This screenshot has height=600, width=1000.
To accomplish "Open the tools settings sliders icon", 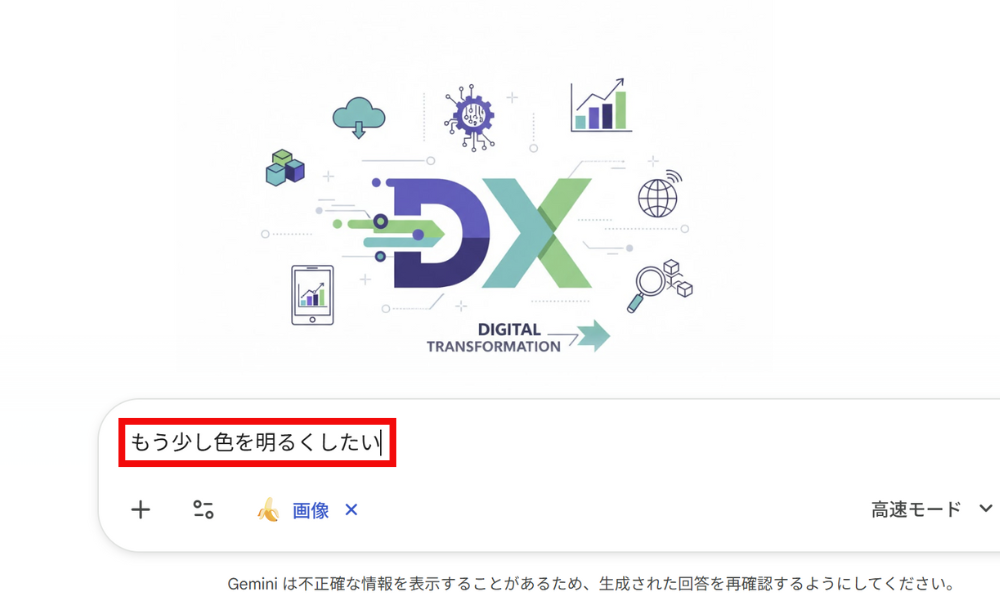I will point(203,510).
